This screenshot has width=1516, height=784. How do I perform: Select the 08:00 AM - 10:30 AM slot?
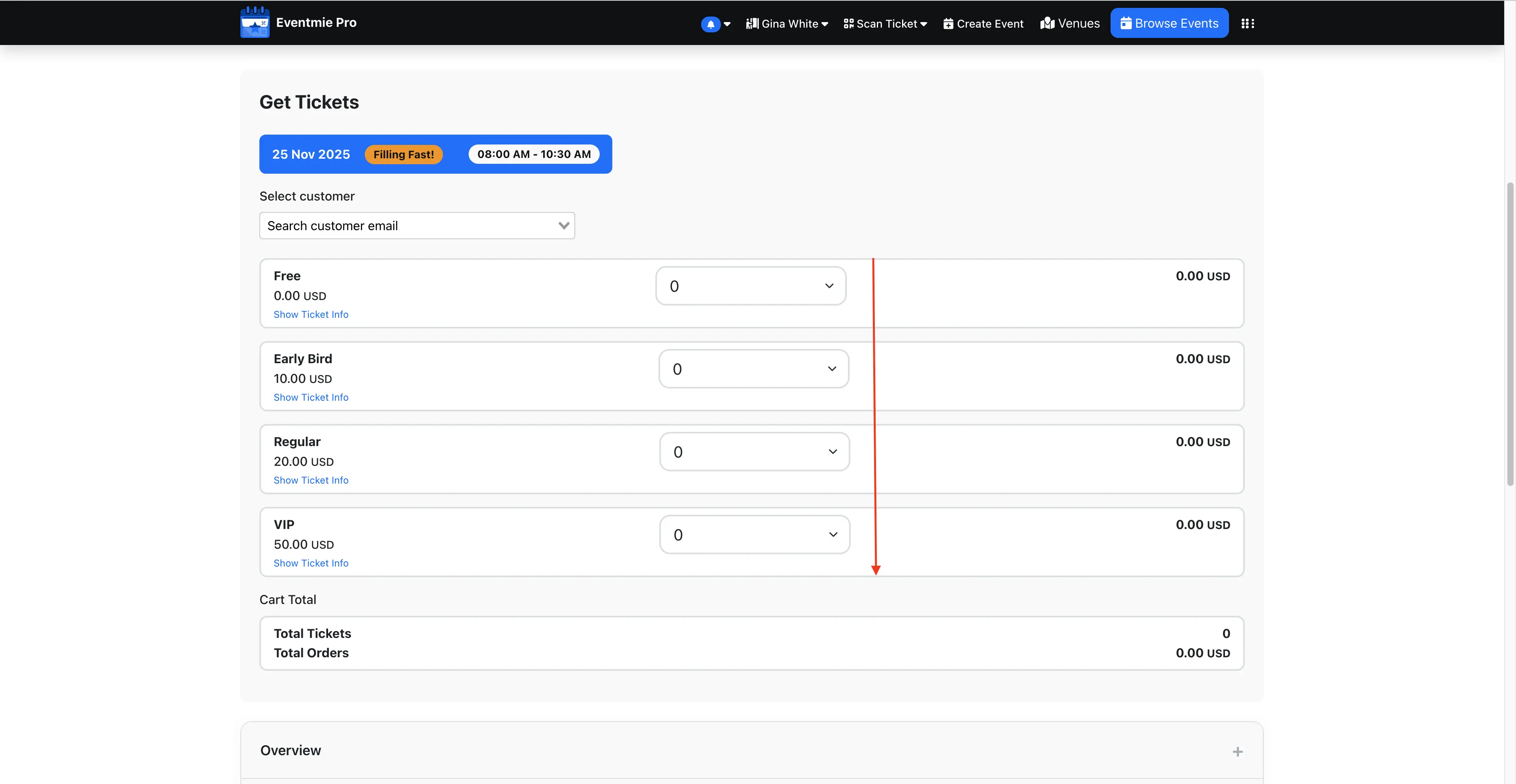coord(534,154)
